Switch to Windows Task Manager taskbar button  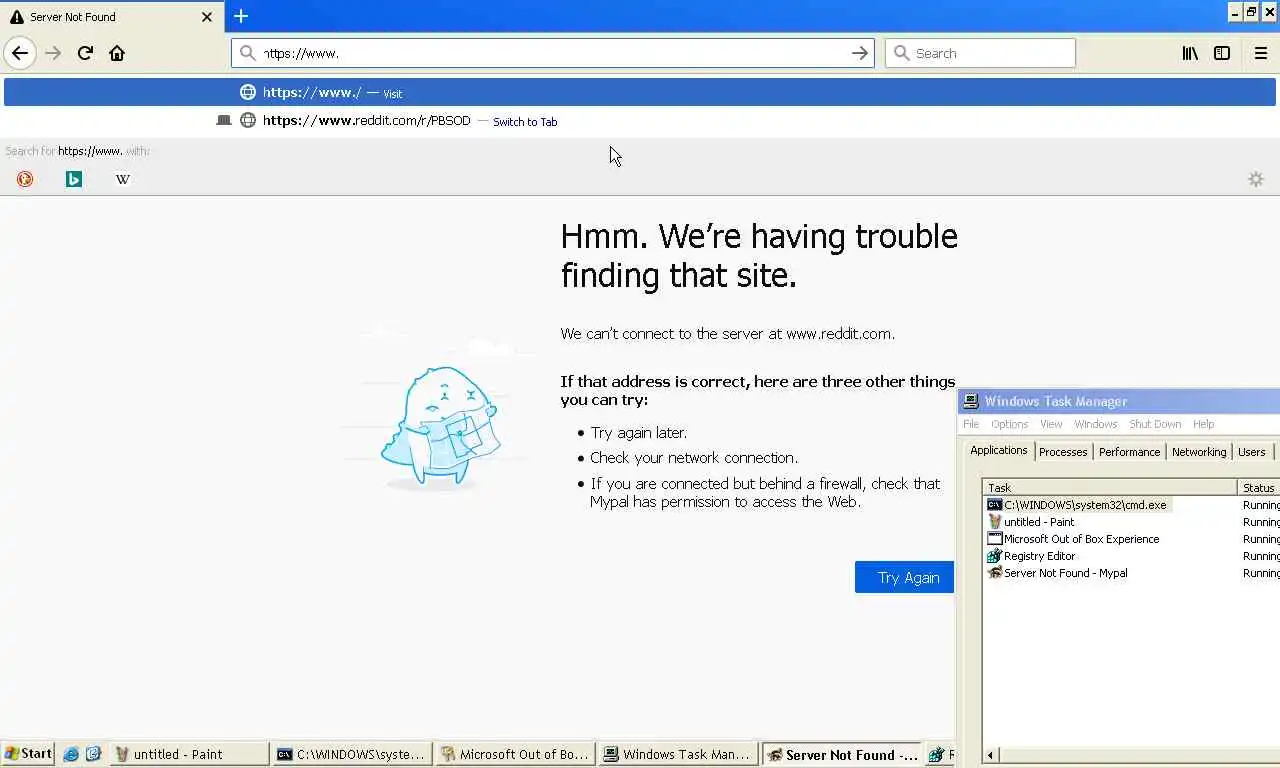678,754
